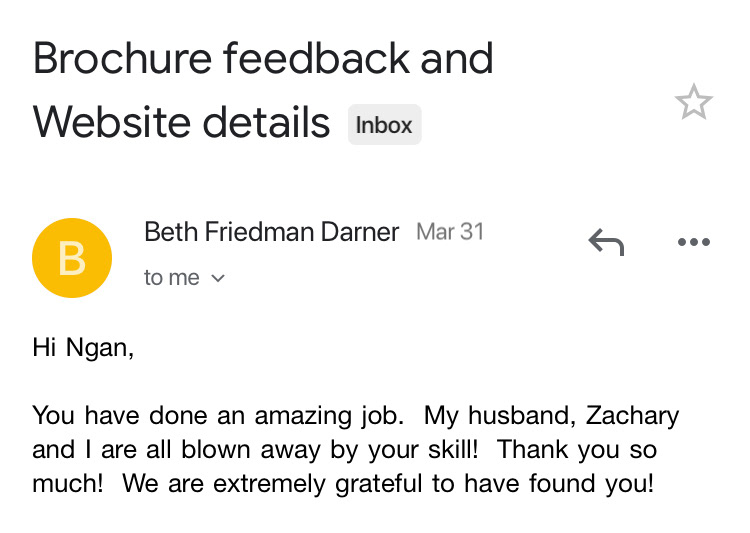The height and width of the screenshot is (533, 750).
Task: Star this email
Action: pyautogui.click(x=693, y=102)
